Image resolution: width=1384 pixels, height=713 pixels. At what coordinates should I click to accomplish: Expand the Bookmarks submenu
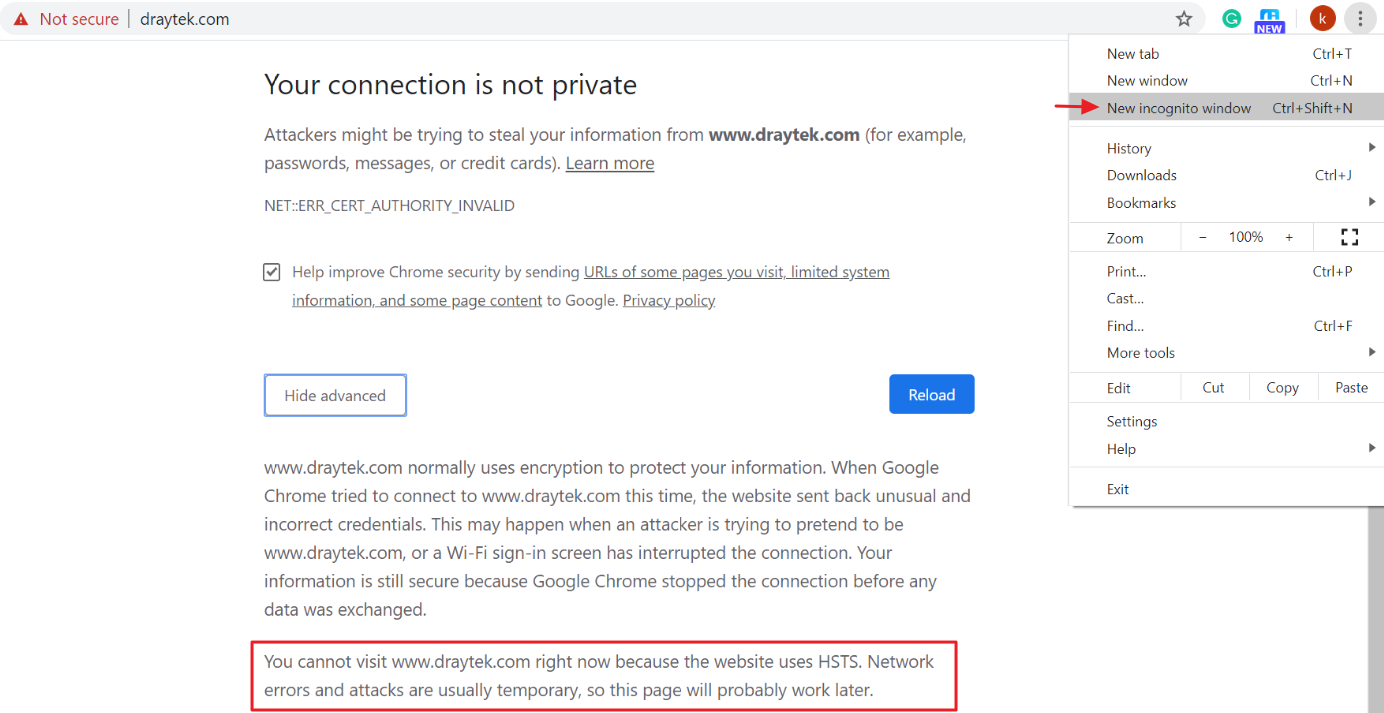(1226, 203)
